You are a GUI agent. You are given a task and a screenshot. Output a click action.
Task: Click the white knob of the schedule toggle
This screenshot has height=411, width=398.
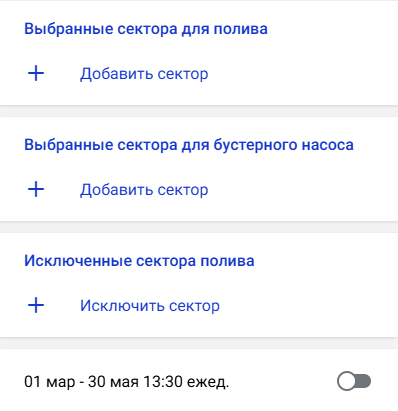pyautogui.click(x=346, y=381)
